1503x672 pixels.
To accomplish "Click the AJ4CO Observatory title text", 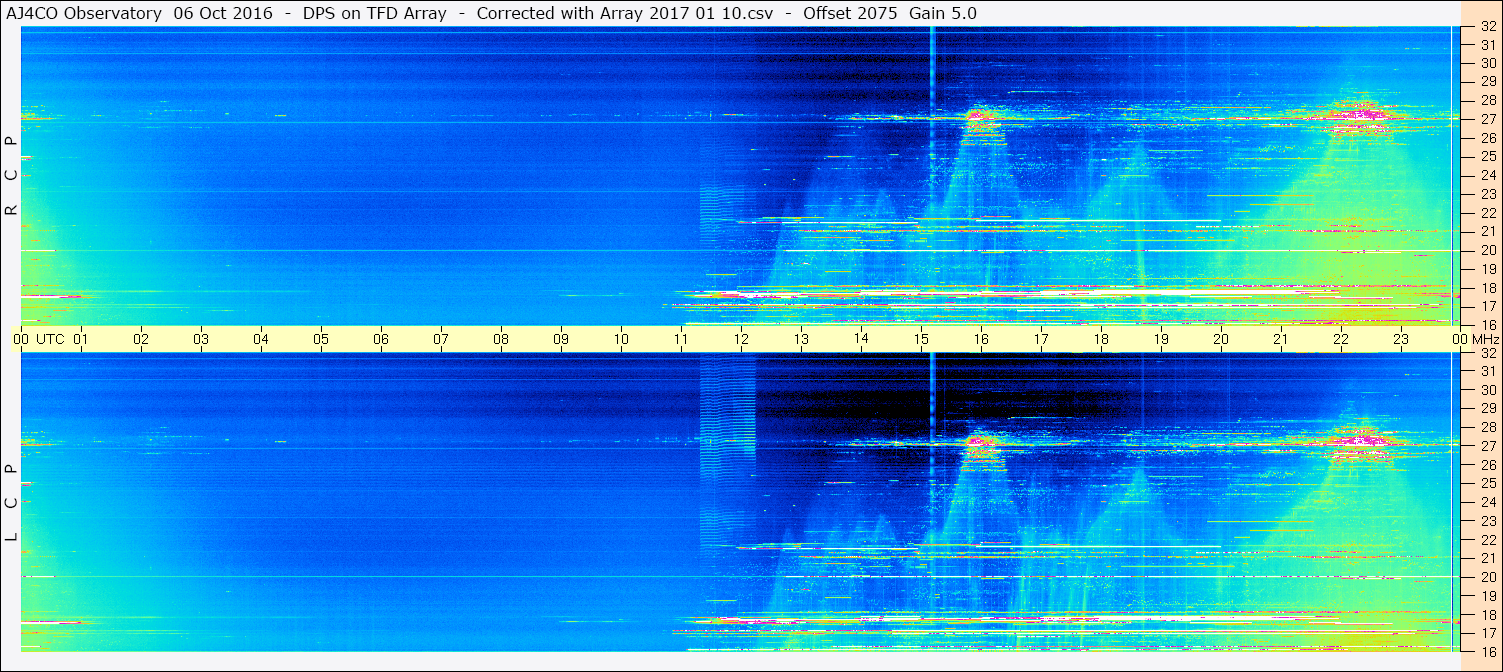I will tap(84, 13).
